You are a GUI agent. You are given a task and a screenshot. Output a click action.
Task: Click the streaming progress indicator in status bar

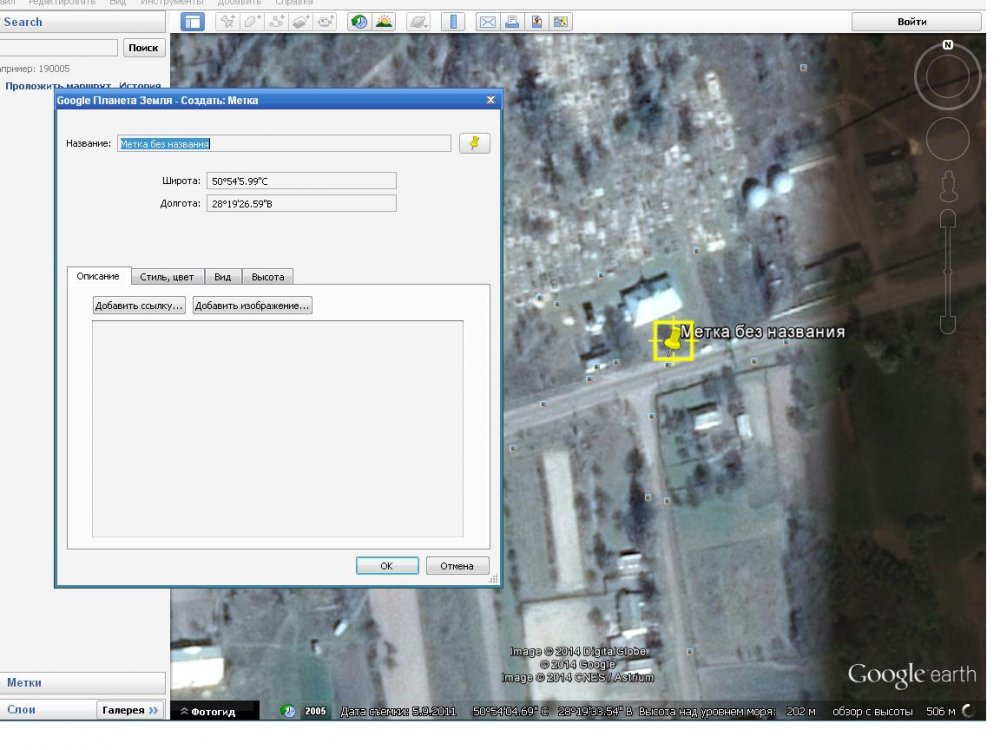tap(968, 710)
